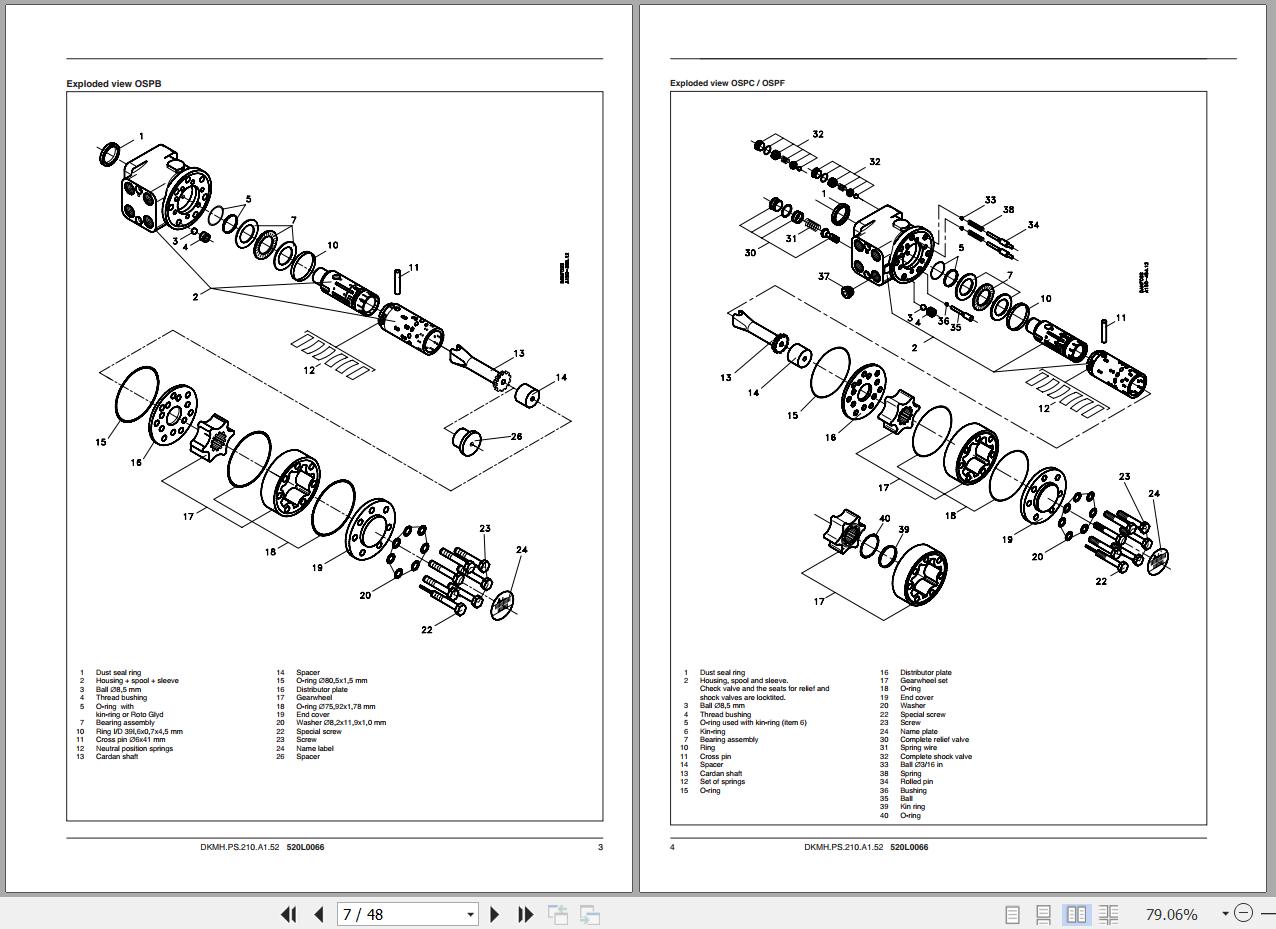This screenshot has height=929, width=1276.
Task: Open the zoom level dropdown arrow
Action: [1225, 914]
